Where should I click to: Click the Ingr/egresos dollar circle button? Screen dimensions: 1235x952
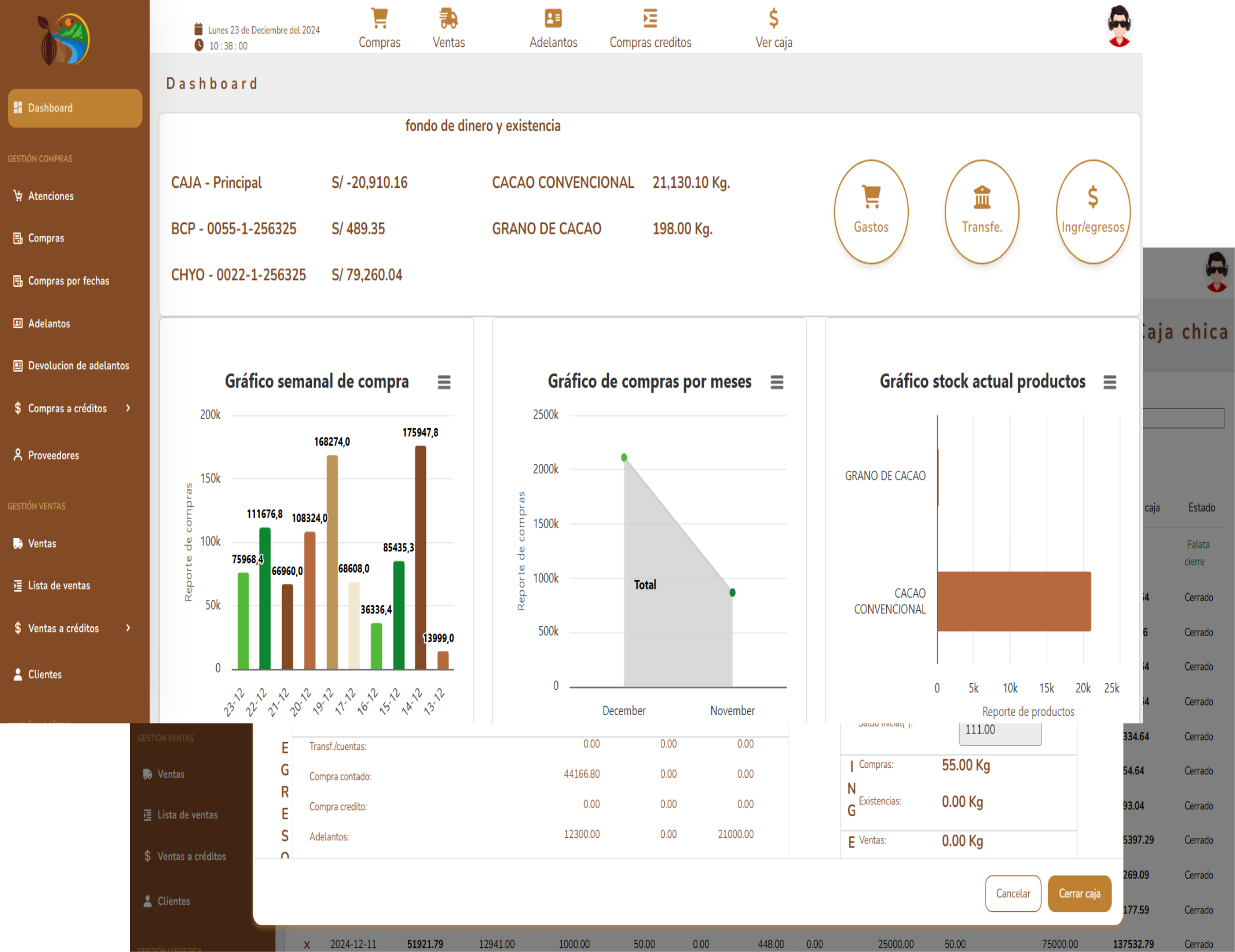point(1092,211)
